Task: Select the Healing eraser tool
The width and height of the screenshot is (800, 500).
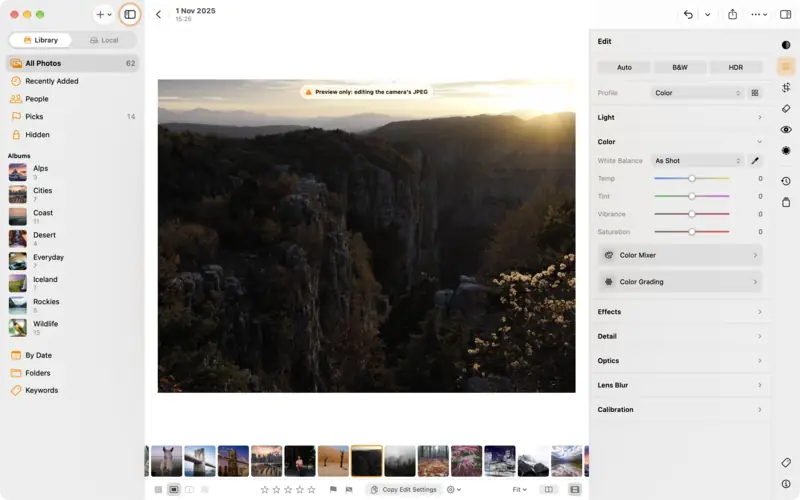Action: pos(786,109)
